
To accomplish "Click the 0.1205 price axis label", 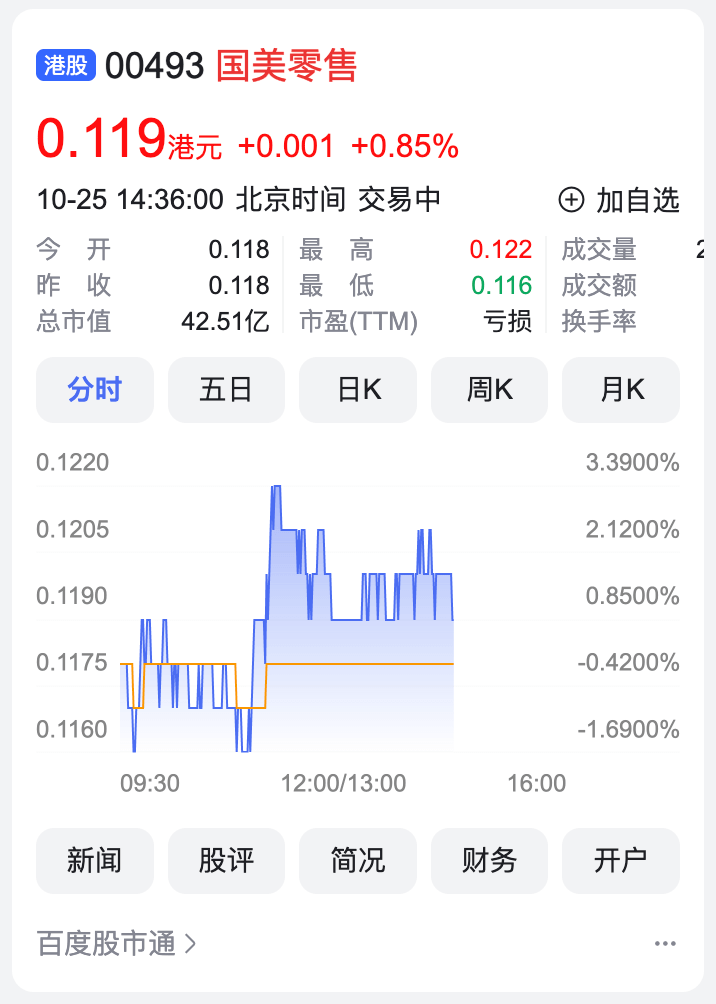I will pos(72,529).
